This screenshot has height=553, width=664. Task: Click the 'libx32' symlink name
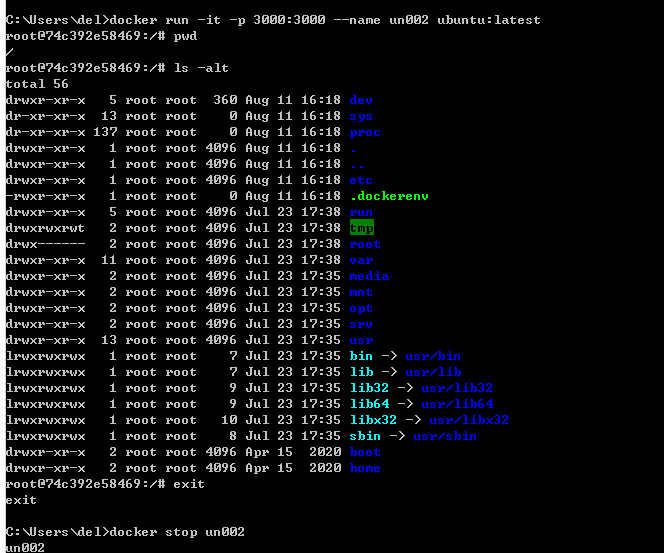[x=373, y=420]
